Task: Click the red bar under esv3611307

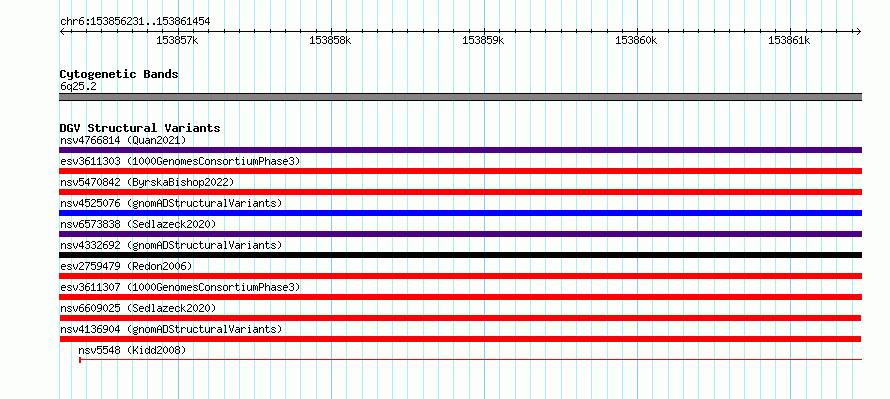Action: click(460, 297)
